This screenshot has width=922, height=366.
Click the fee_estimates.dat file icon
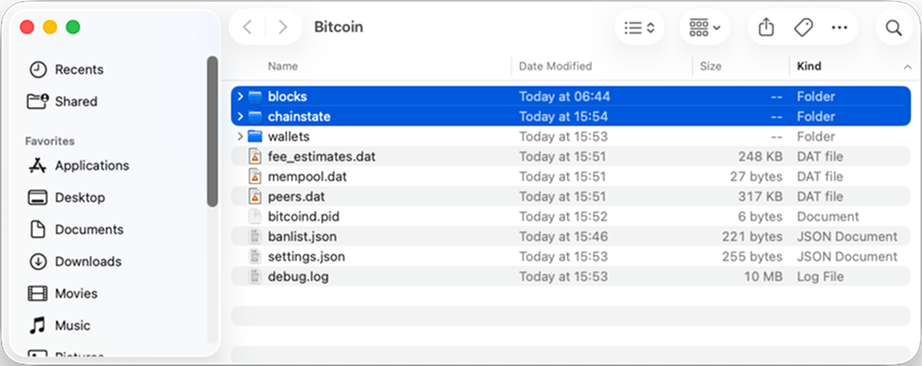[x=255, y=157]
